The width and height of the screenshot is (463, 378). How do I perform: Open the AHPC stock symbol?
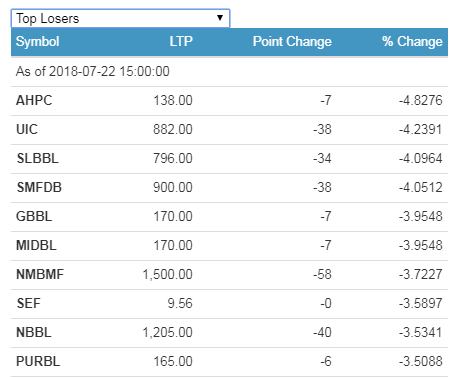click(34, 100)
